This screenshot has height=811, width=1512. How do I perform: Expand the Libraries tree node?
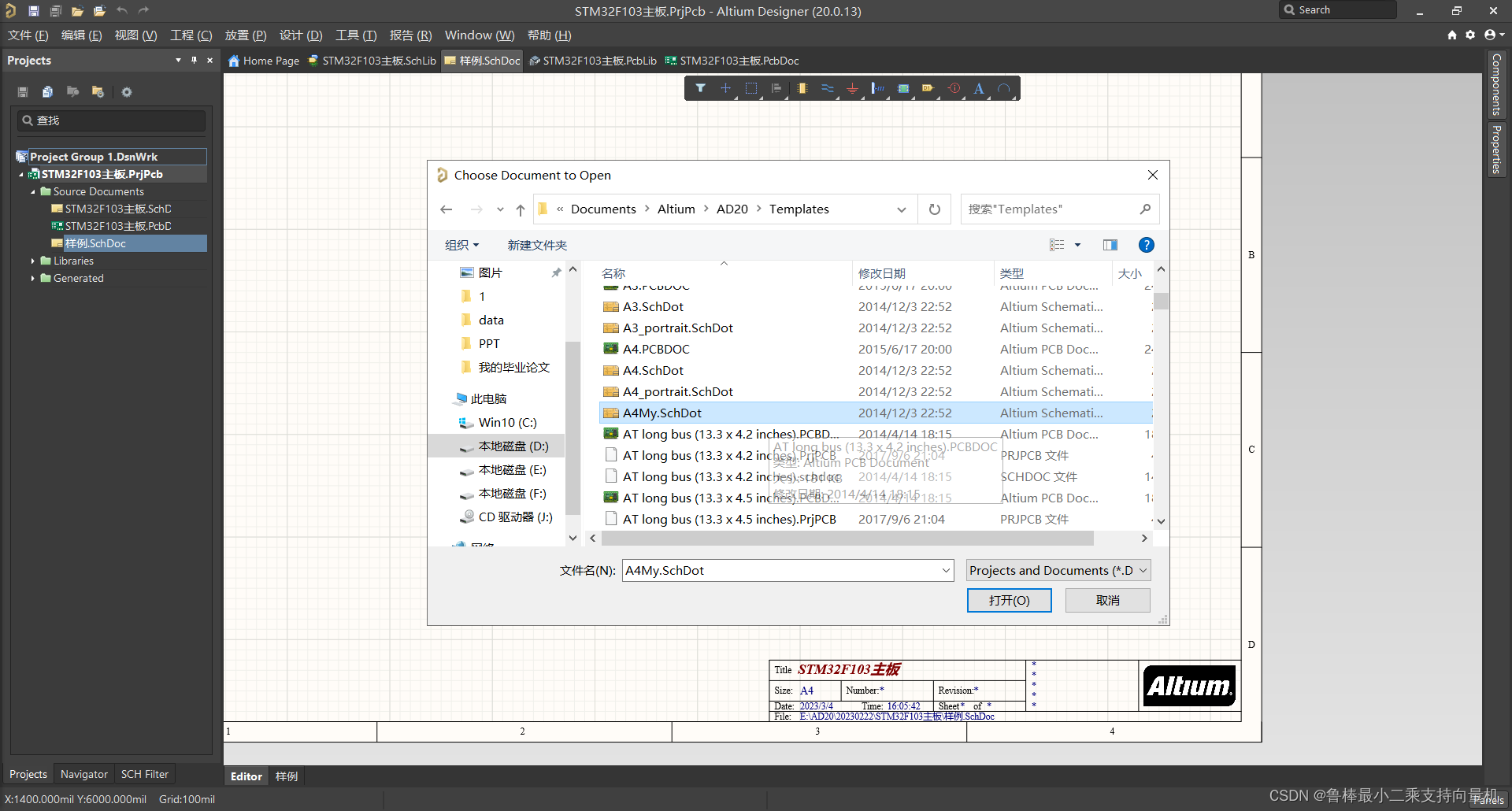pos(33,261)
